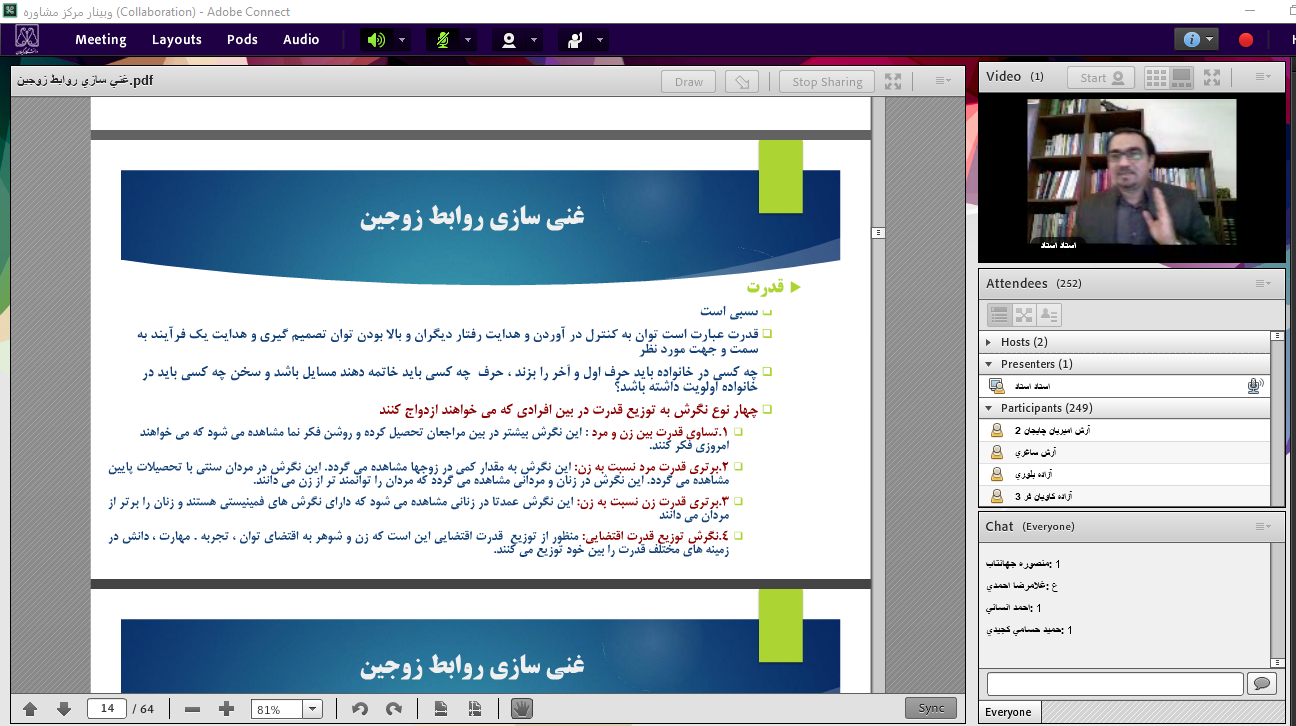Go to the next PDF page

pyautogui.click(x=64, y=709)
